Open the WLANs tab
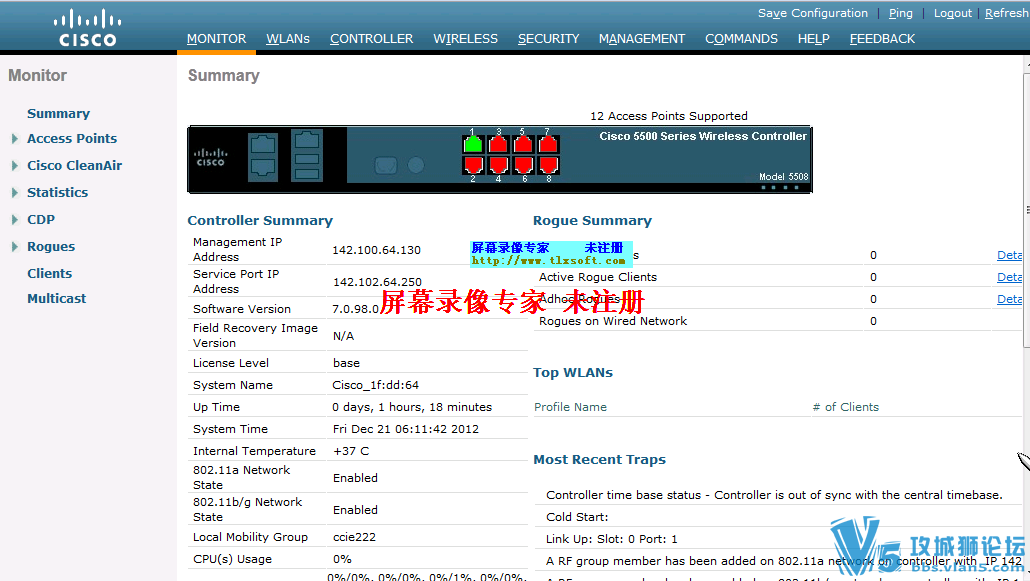Image resolution: width=1030 pixels, height=581 pixels. coord(288,39)
